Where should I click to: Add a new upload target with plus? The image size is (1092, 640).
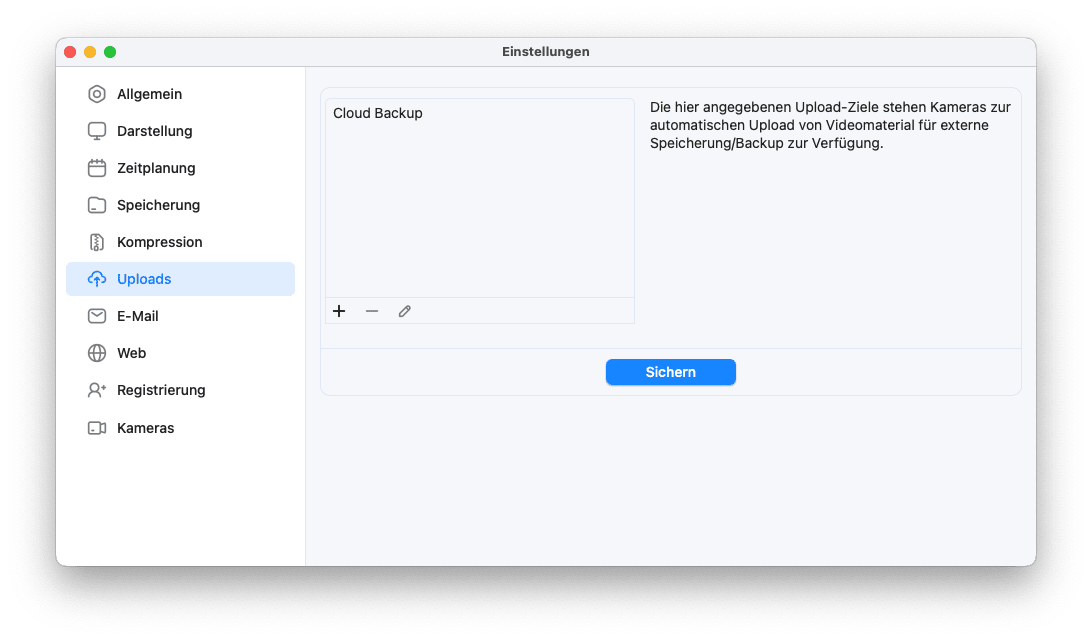(x=339, y=311)
